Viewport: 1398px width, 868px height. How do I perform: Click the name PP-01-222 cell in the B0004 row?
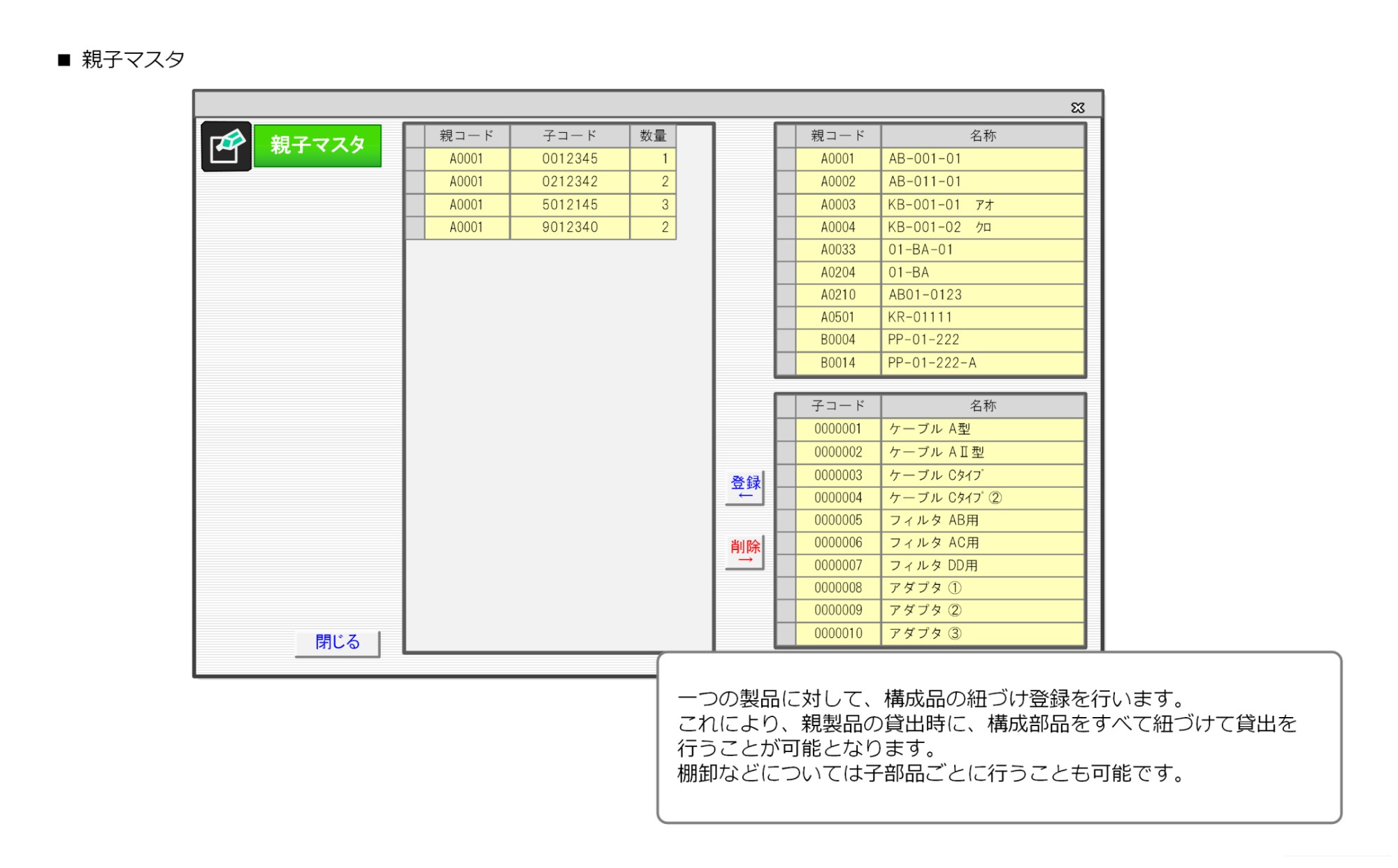(x=983, y=340)
